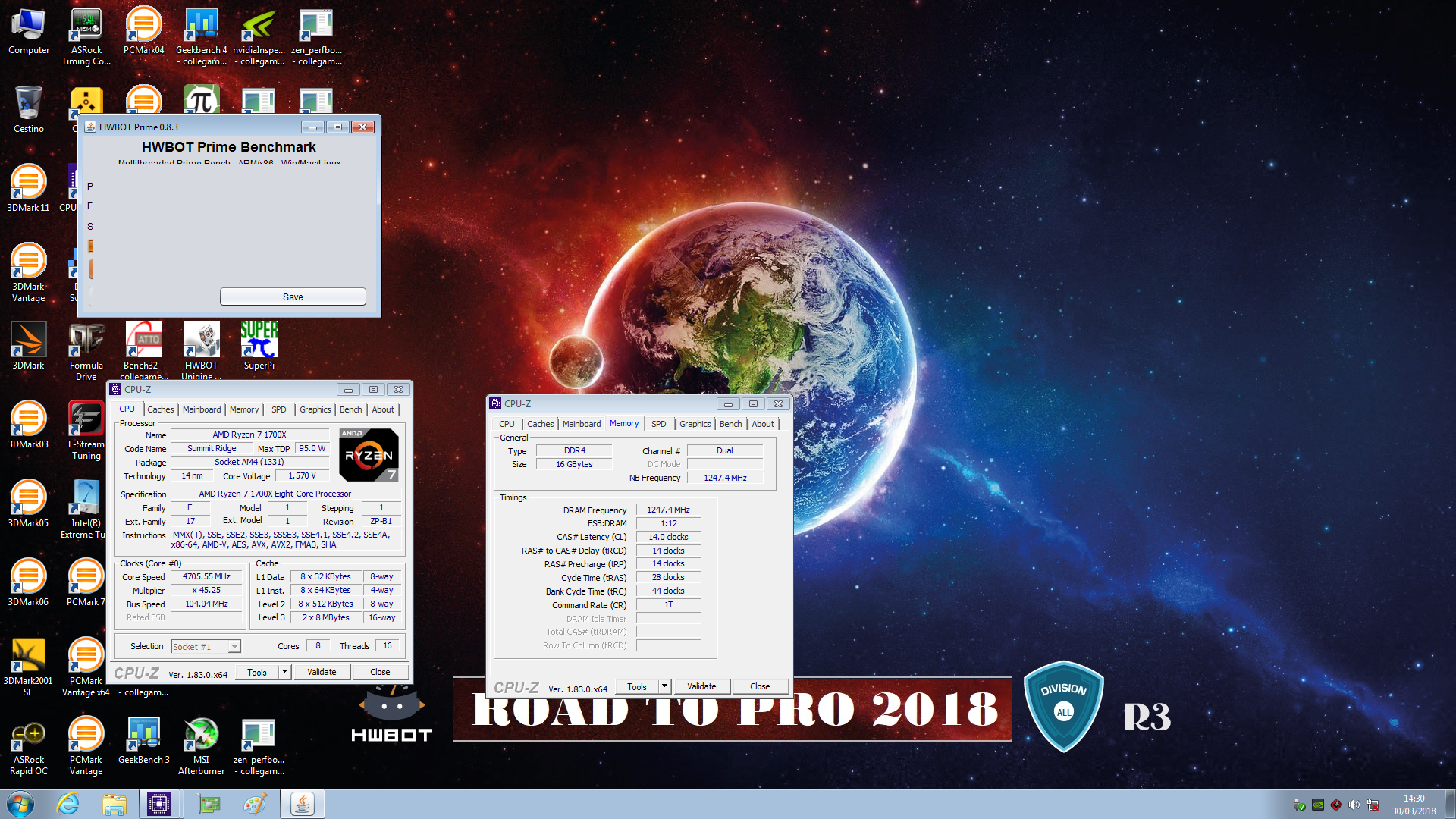
Task: Click Tools button in left CPU-Z
Action: point(257,672)
